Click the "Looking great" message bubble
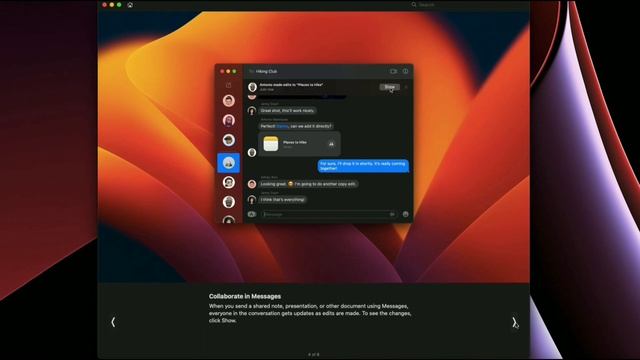Viewport: 640px width, 360px height. click(x=308, y=184)
